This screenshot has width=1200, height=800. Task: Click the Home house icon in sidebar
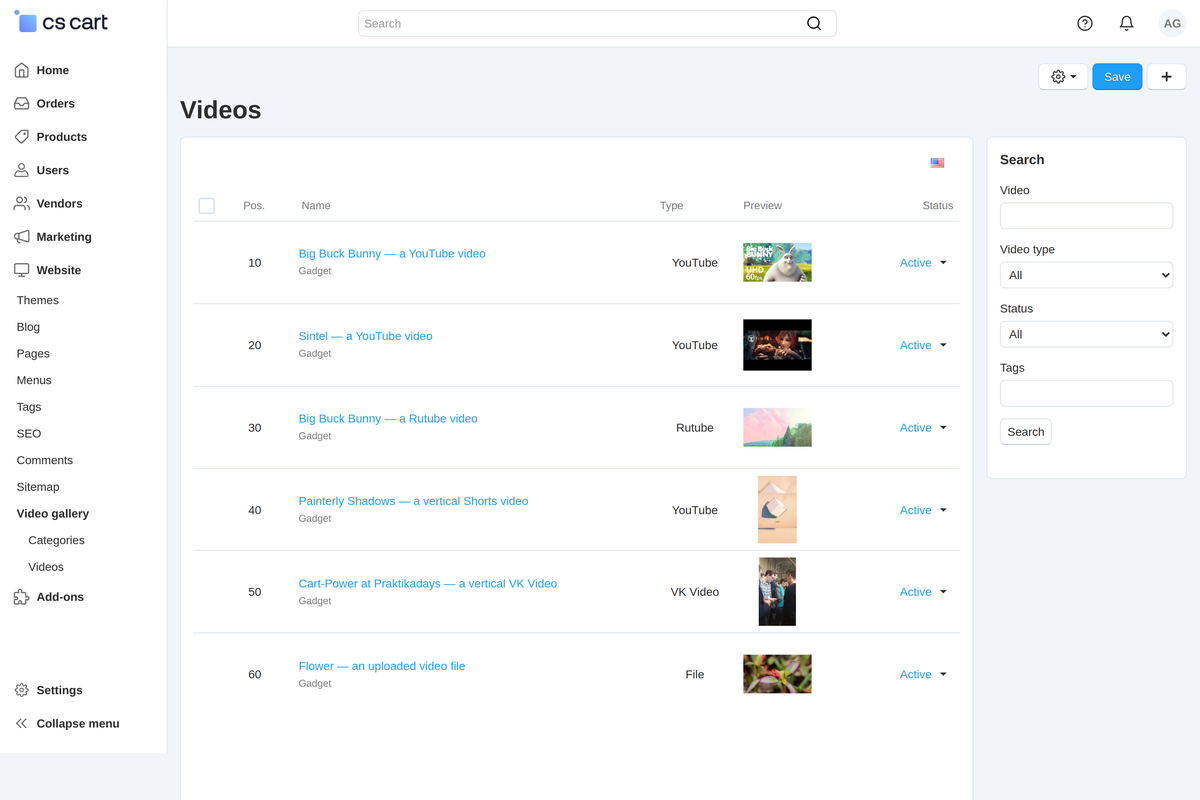point(21,70)
